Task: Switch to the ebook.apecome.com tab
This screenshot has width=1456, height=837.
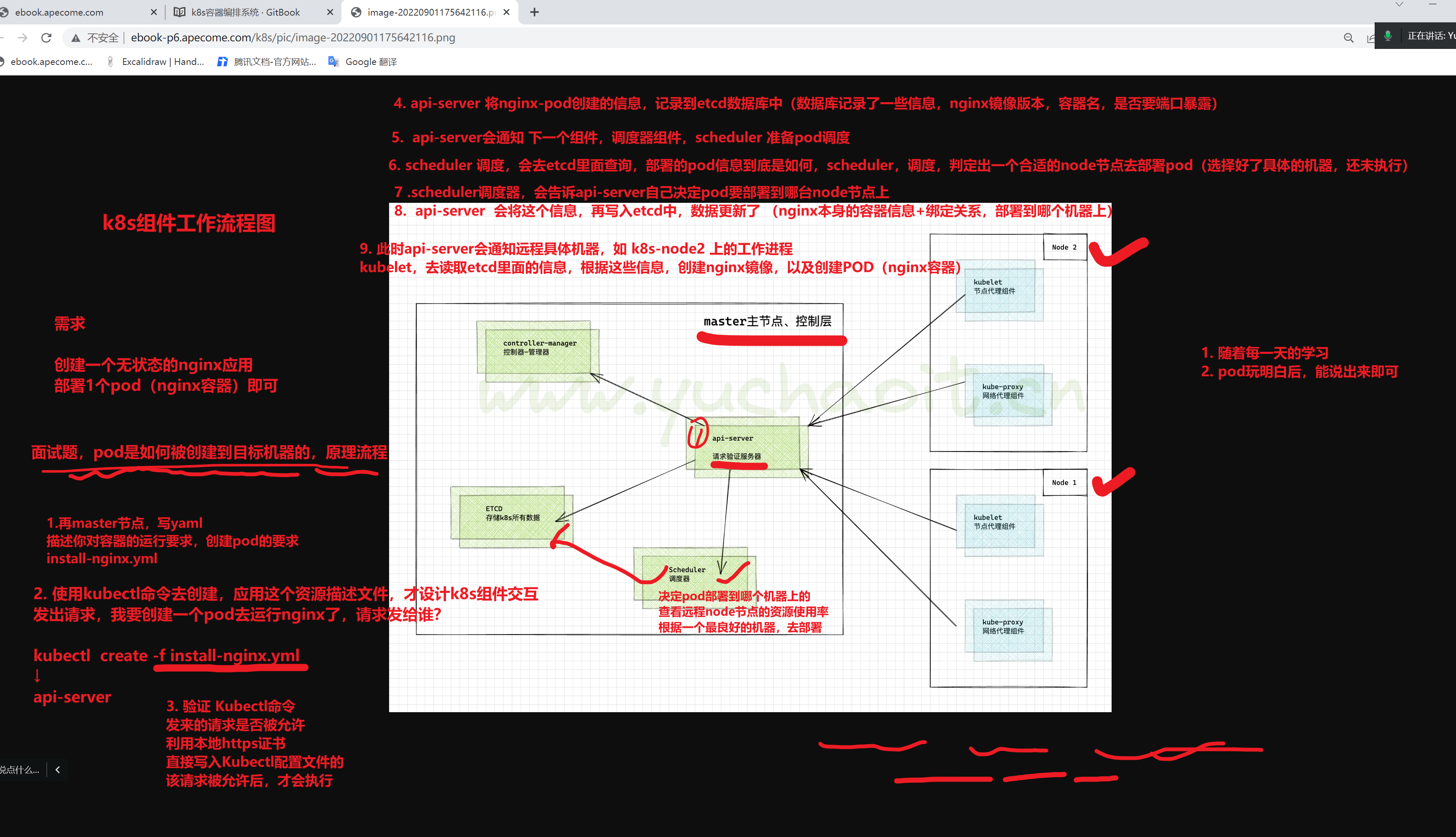Action: [59, 12]
